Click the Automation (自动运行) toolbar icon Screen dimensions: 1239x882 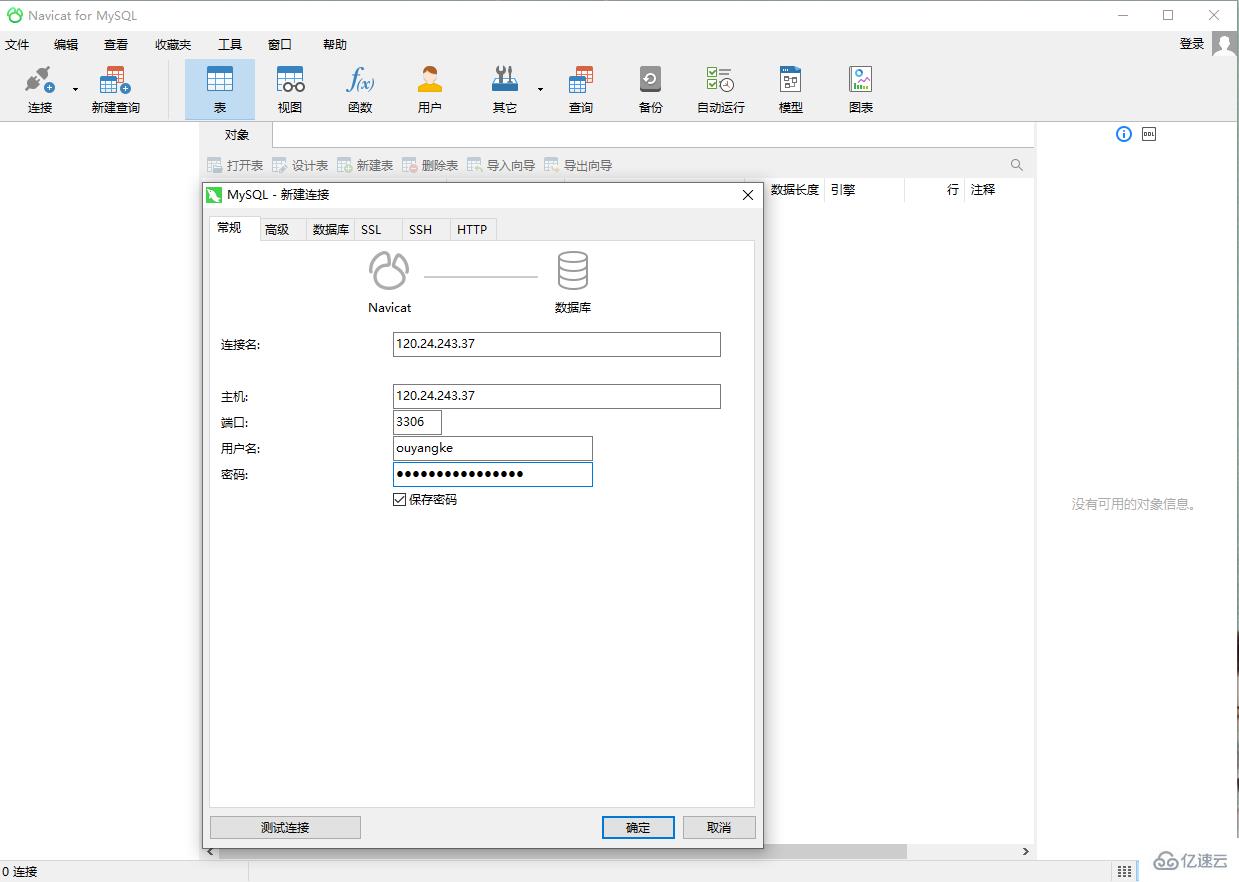point(721,90)
